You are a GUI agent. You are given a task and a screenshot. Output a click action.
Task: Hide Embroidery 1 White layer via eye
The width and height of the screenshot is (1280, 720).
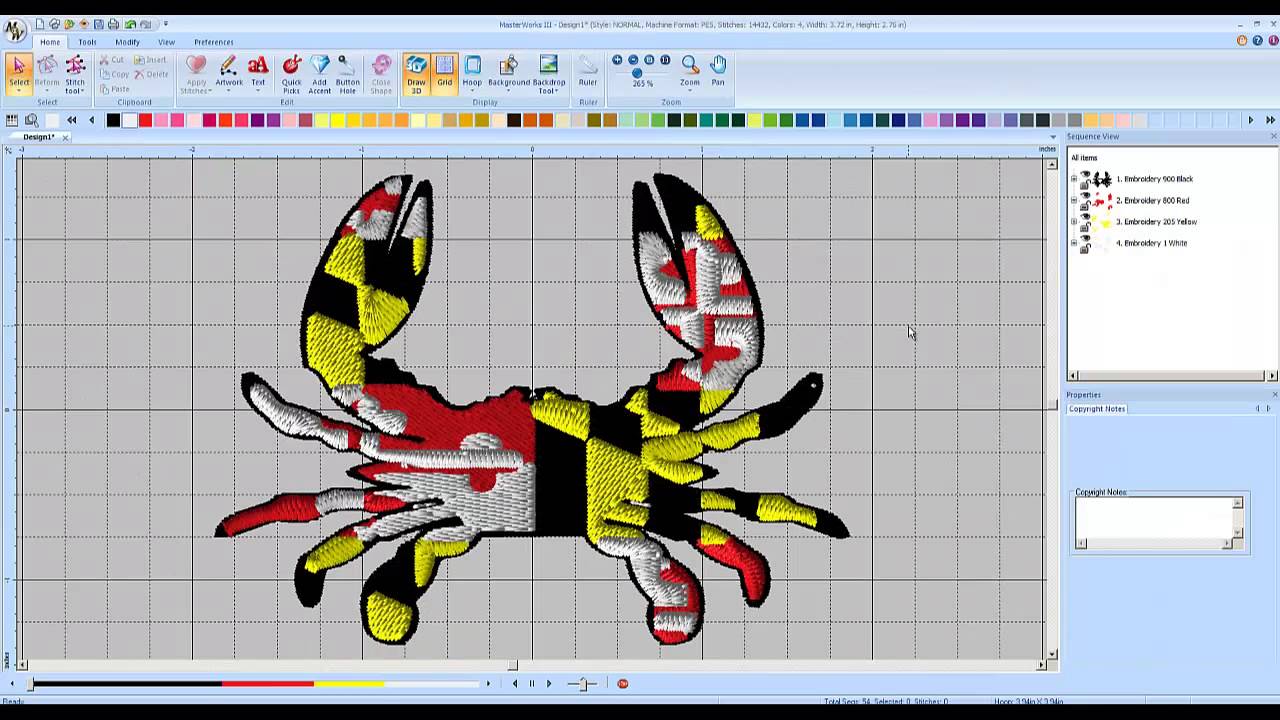pos(1085,238)
